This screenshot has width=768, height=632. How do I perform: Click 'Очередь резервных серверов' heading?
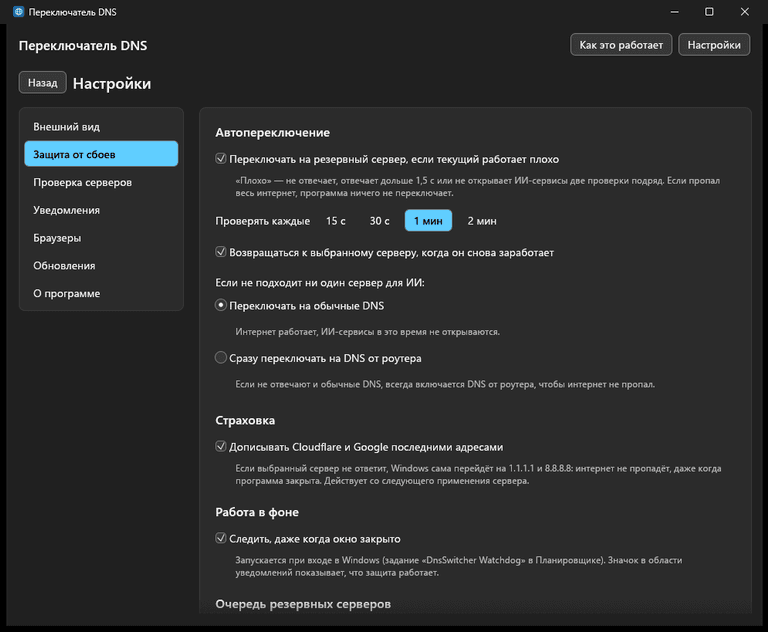(303, 604)
